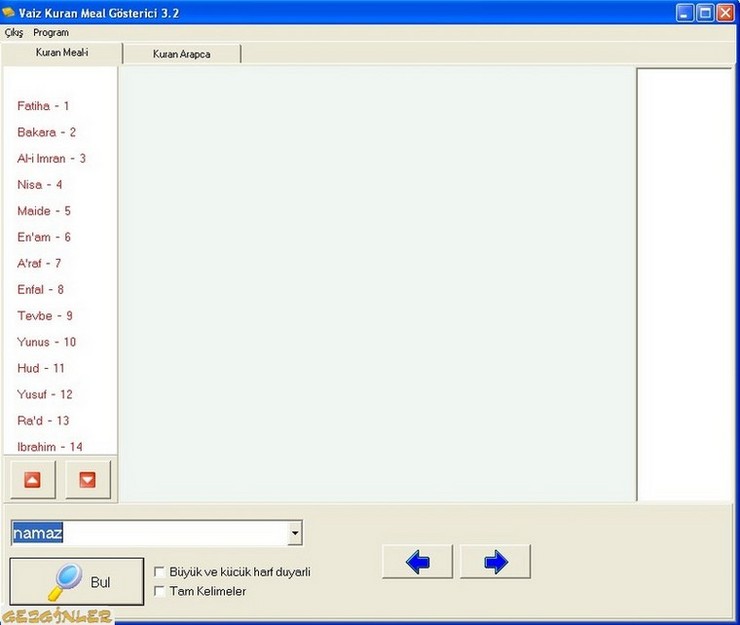Screen dimensions: 740x625
Task: Minimize the Vaiz Kuran Meal window
Action: [x=685, y=13]
